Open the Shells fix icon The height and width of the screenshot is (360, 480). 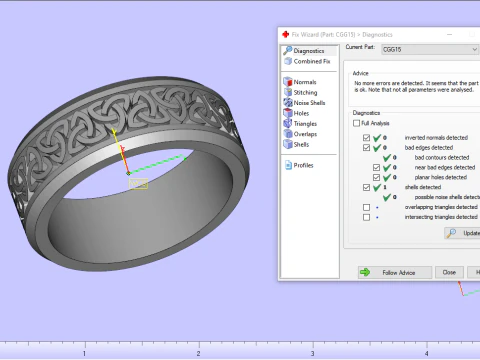point(288,144)
